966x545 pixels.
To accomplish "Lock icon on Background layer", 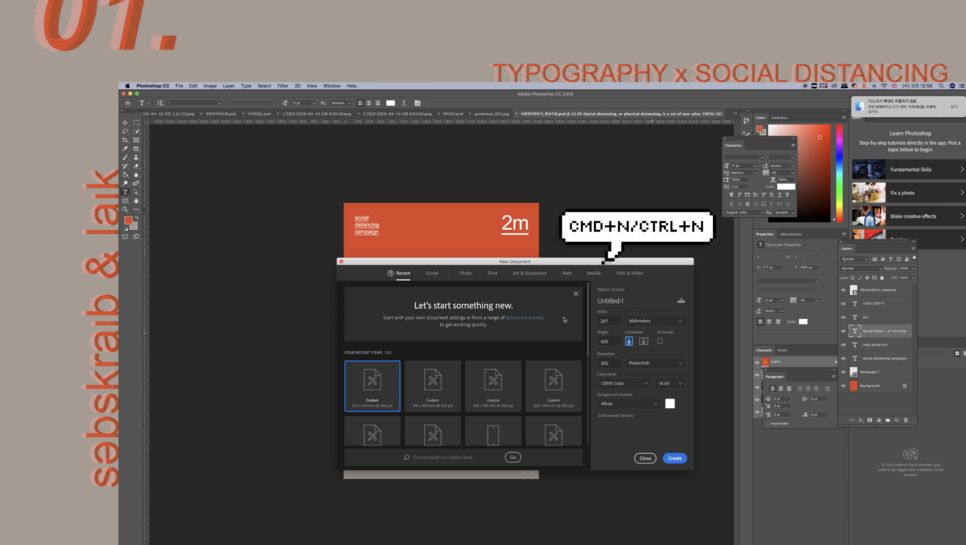I will [x=904, y=386].
